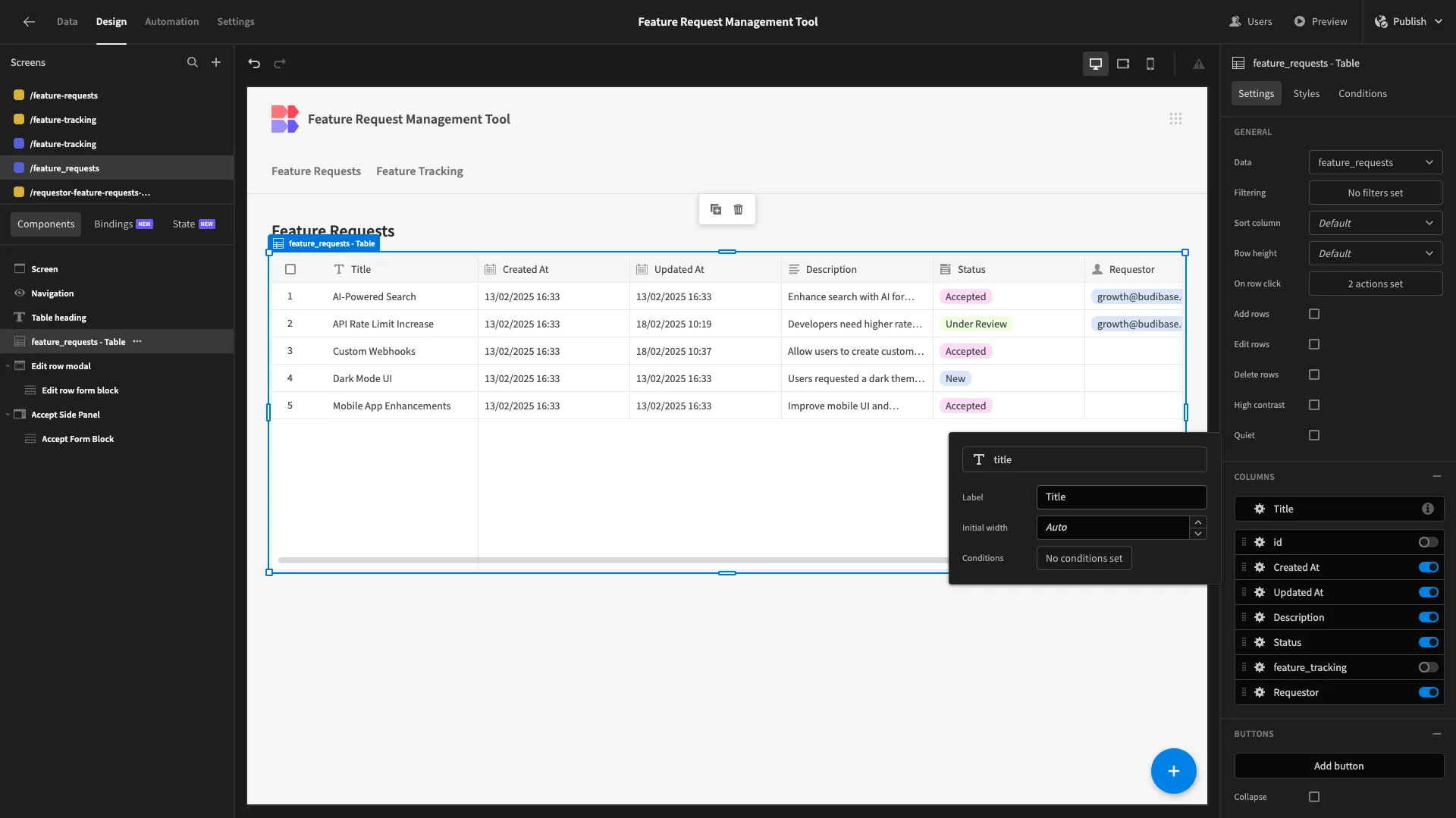The height and width of the screenshot is (818, 1456).
Task: Toggle Requestor column visibility off
Action: (x=1429, y=692)
